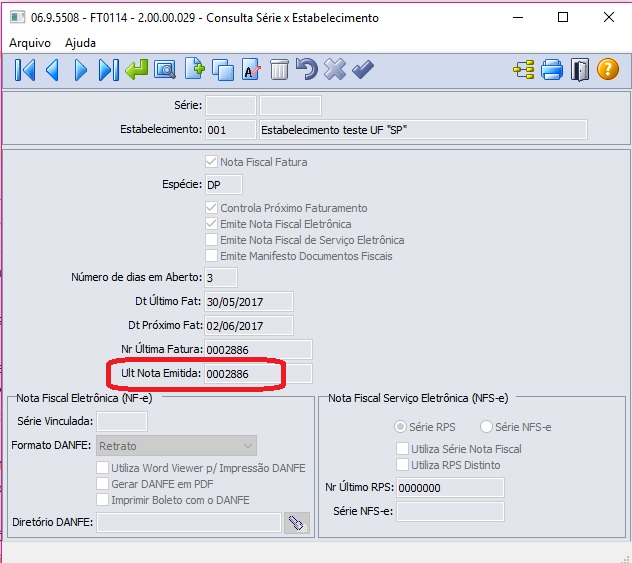The width and height of the screenshot is (632, 563).
Task: Click the Diretório DANFE text field
Action: point(189,523)
